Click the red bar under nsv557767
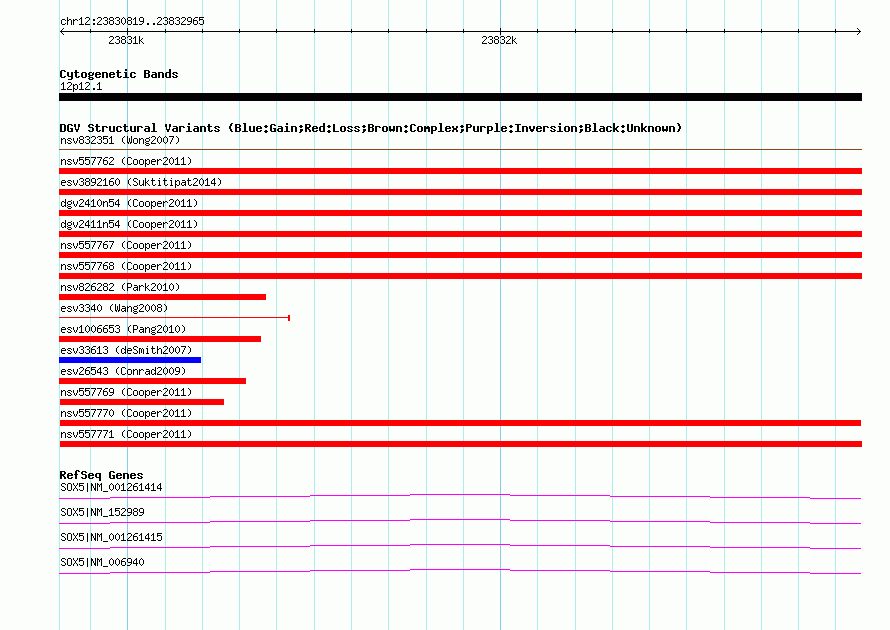 [x=460, y=255]
